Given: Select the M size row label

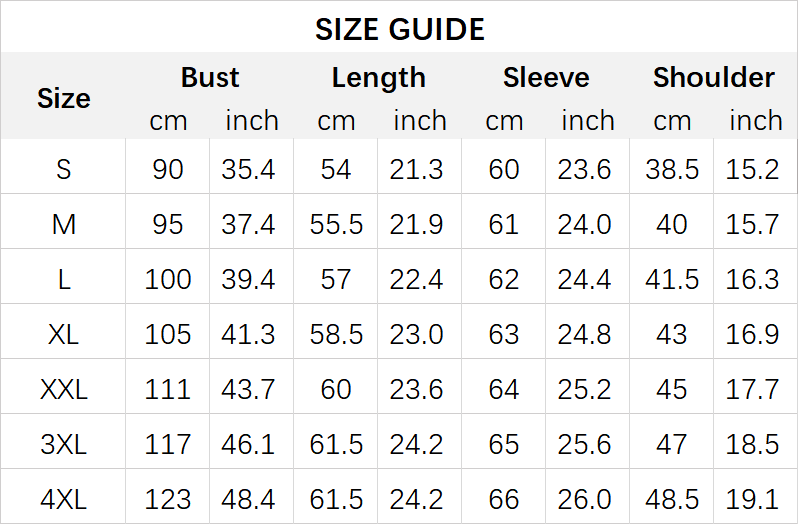Looking at the screenshot, I should (63, 224).
